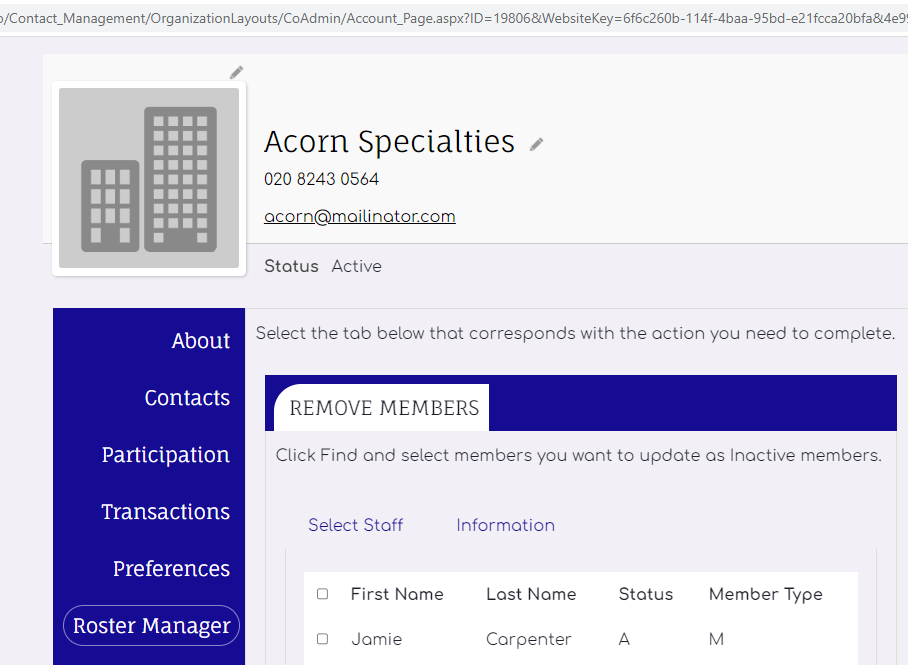
Task: Open the acorn@mailinator.com email link
Action: [x=359, y=216]
